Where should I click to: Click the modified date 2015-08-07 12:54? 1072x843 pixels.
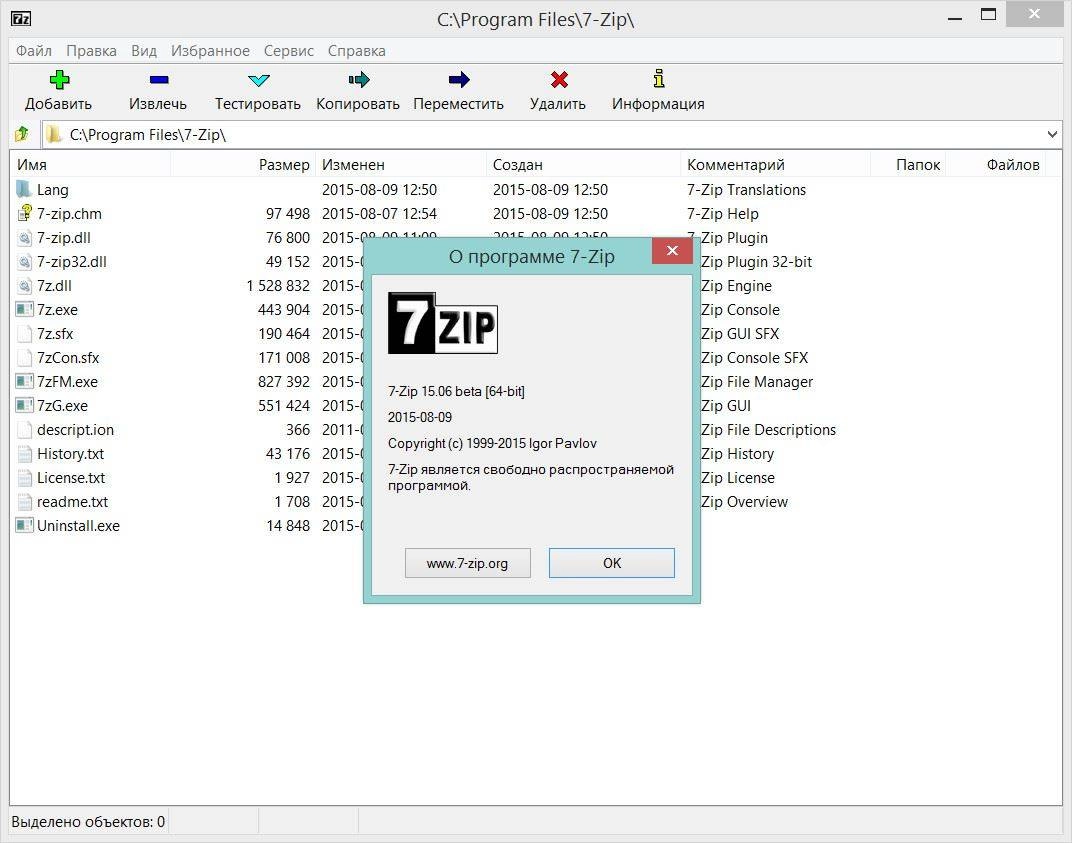click(x=379, y=214)
